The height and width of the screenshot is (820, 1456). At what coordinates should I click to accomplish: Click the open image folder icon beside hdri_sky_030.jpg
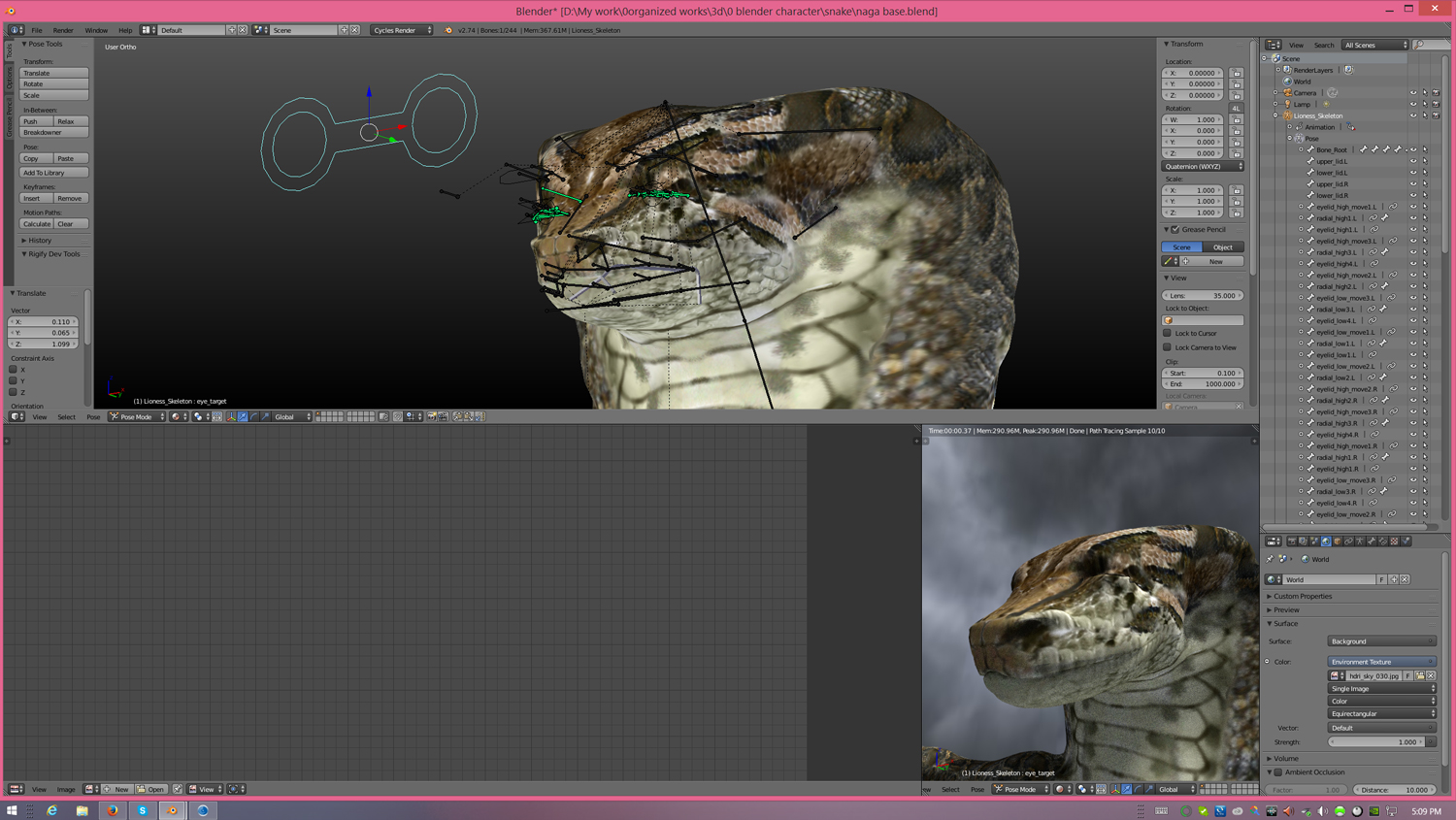[1419, 675]
